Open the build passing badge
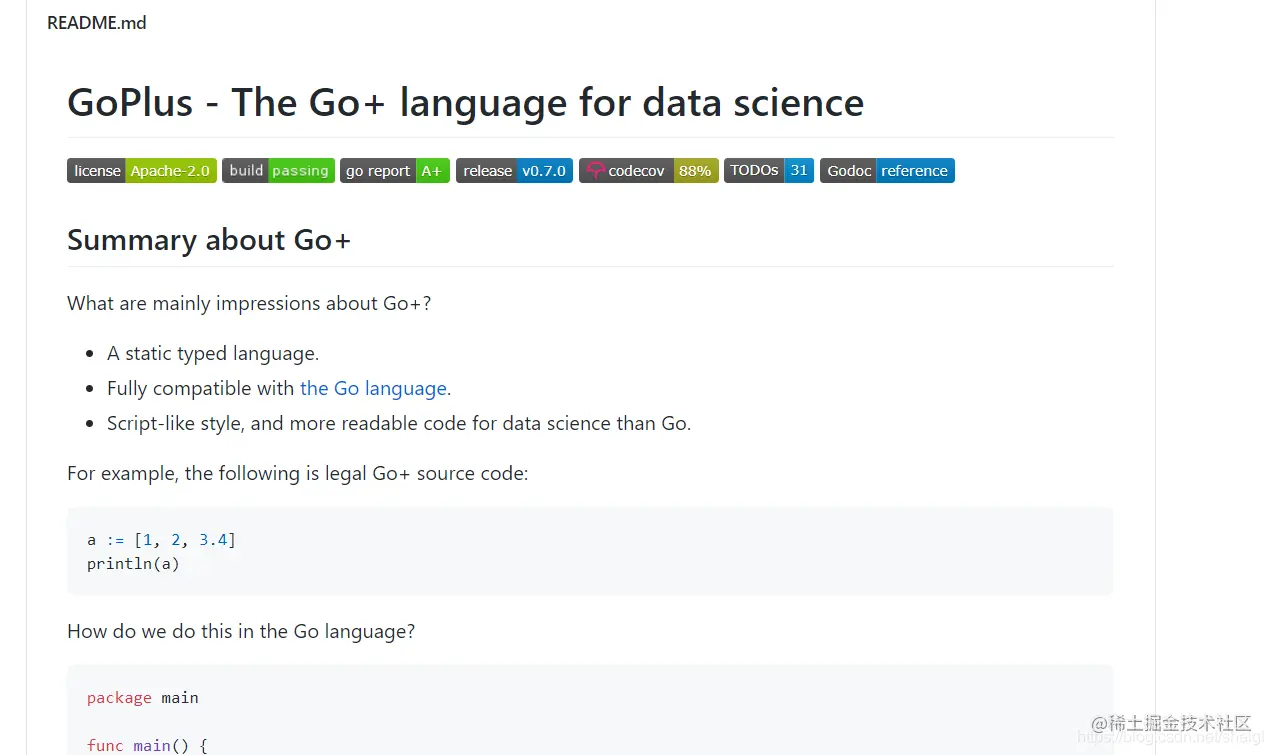Screen dimensions: 1273x755 [278, 171]
